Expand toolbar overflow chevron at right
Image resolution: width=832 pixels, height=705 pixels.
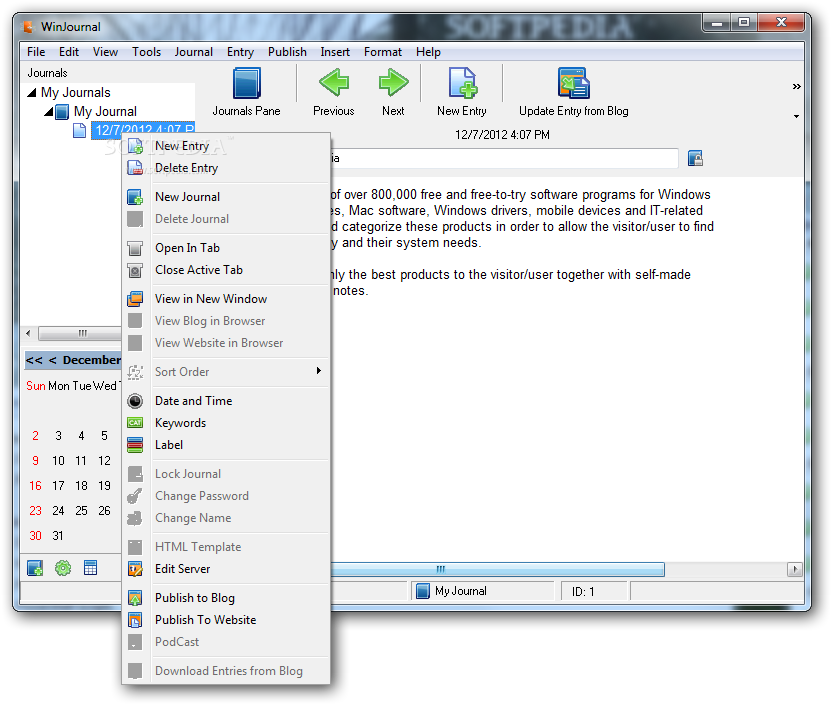[796, 86]
